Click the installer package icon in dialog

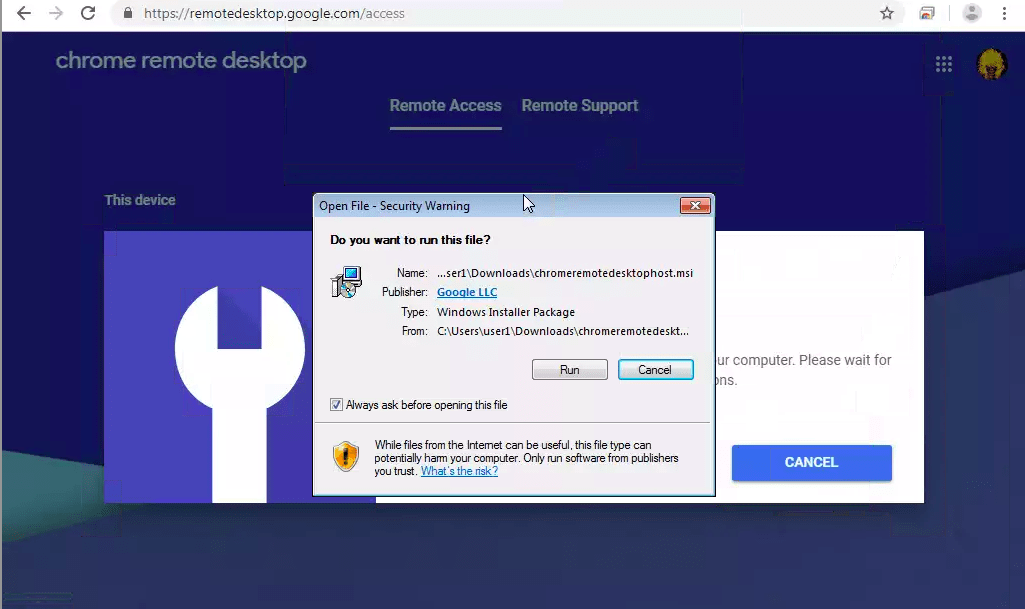pyautogui.click(x=346, y=282)
